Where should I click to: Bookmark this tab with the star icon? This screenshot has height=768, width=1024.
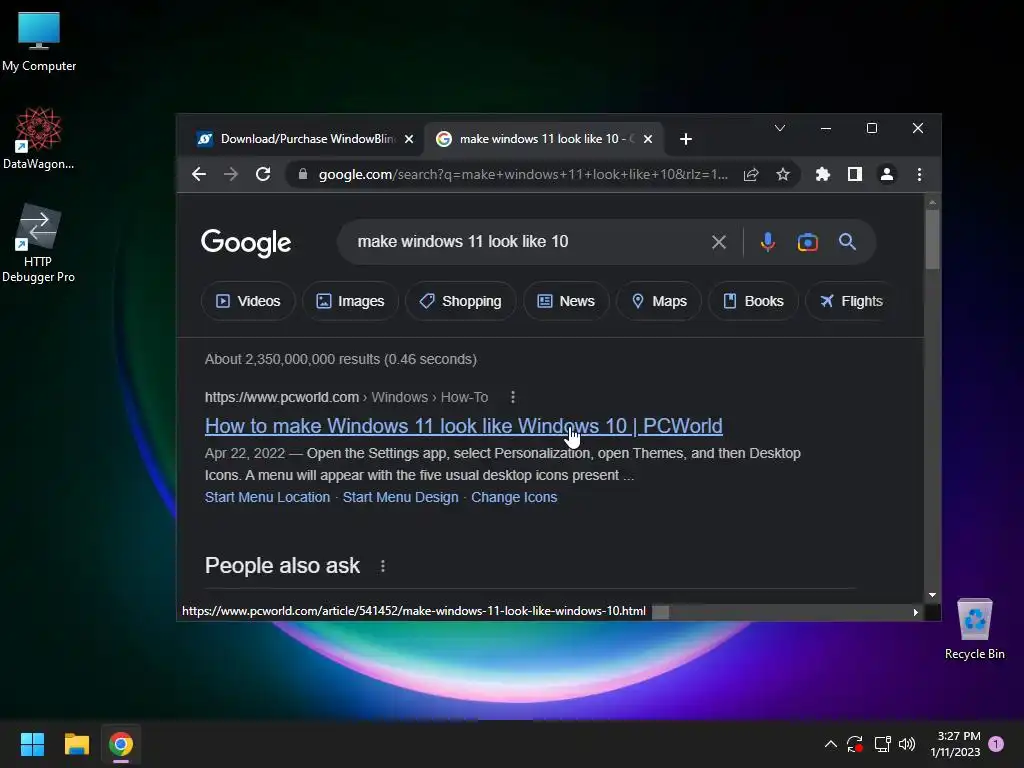click(783, 174)
